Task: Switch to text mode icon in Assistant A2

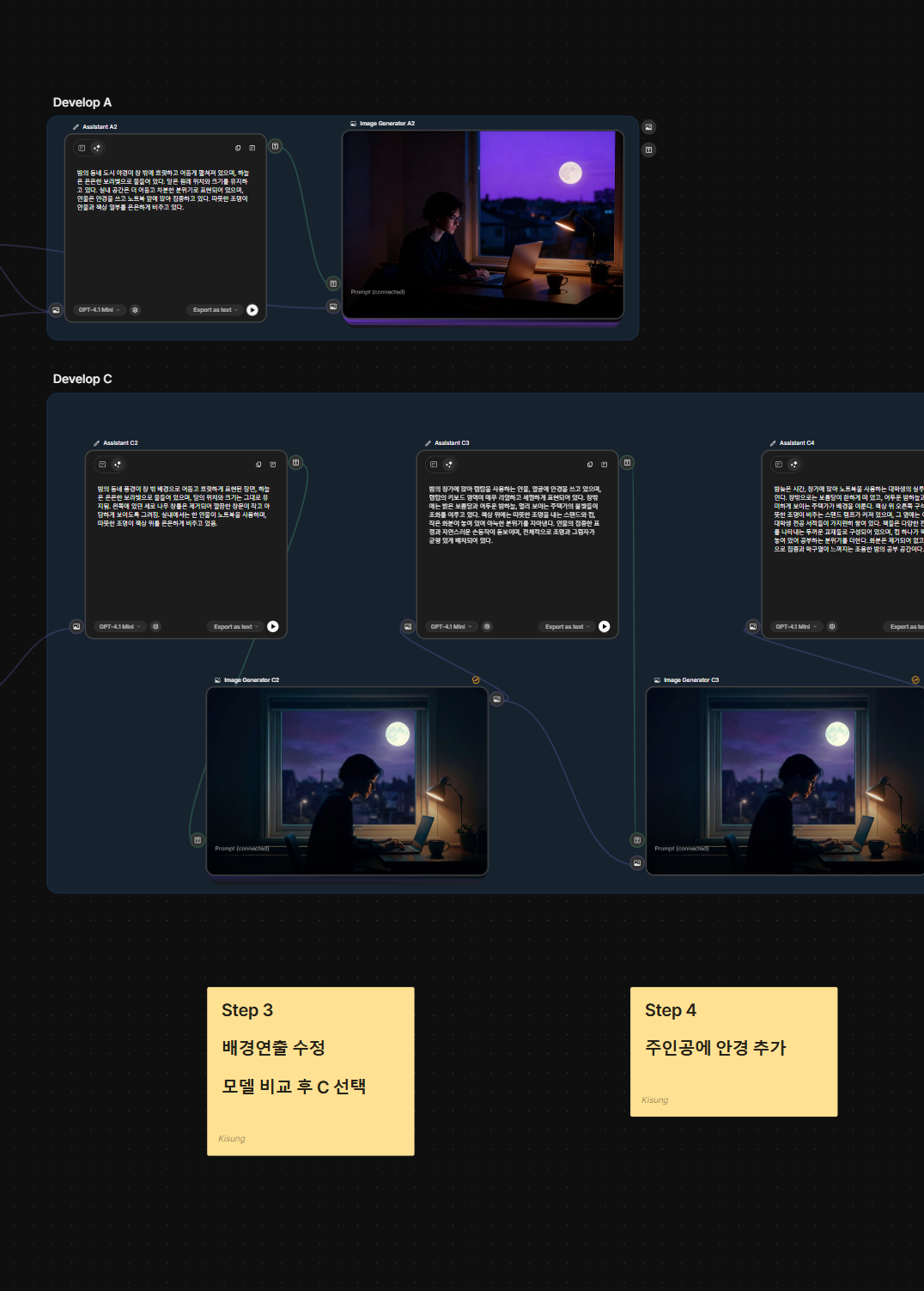Action: [82, 148]
